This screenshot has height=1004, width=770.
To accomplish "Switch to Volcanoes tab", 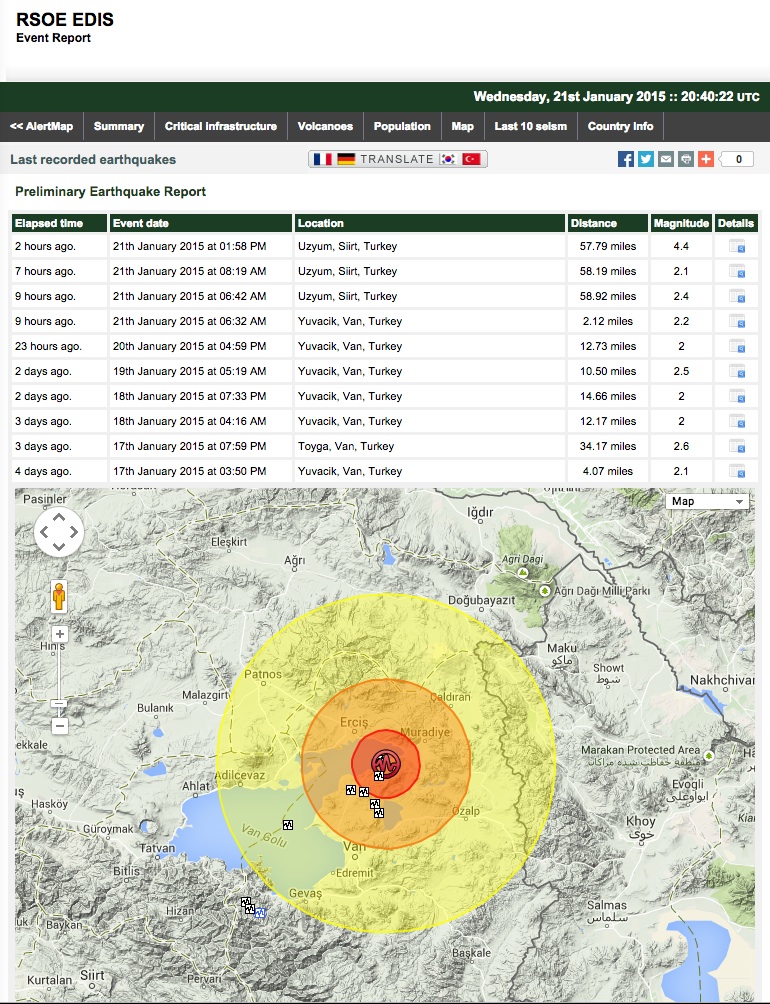I will [x=325, y=126].
